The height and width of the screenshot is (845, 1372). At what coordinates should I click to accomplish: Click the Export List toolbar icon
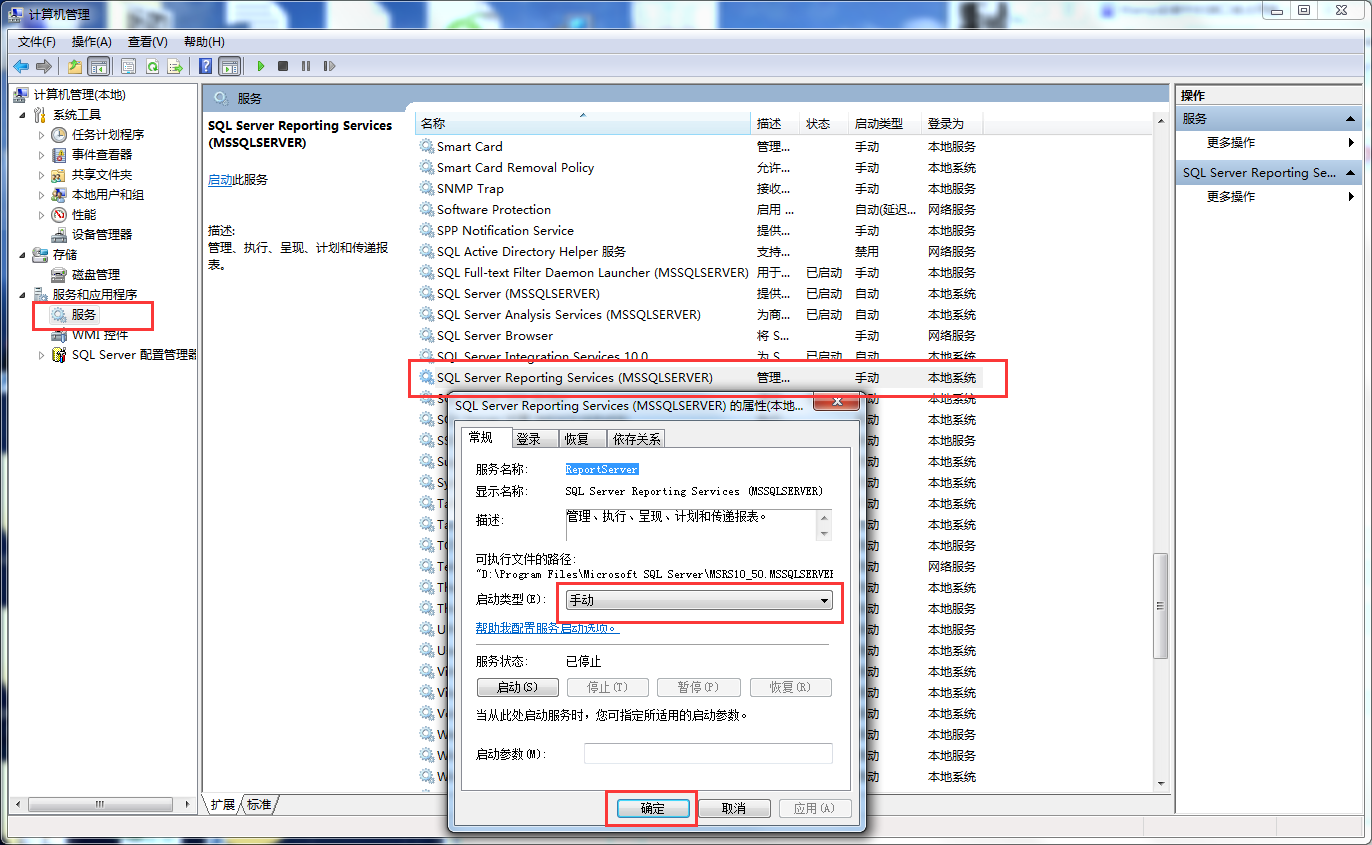175,66
